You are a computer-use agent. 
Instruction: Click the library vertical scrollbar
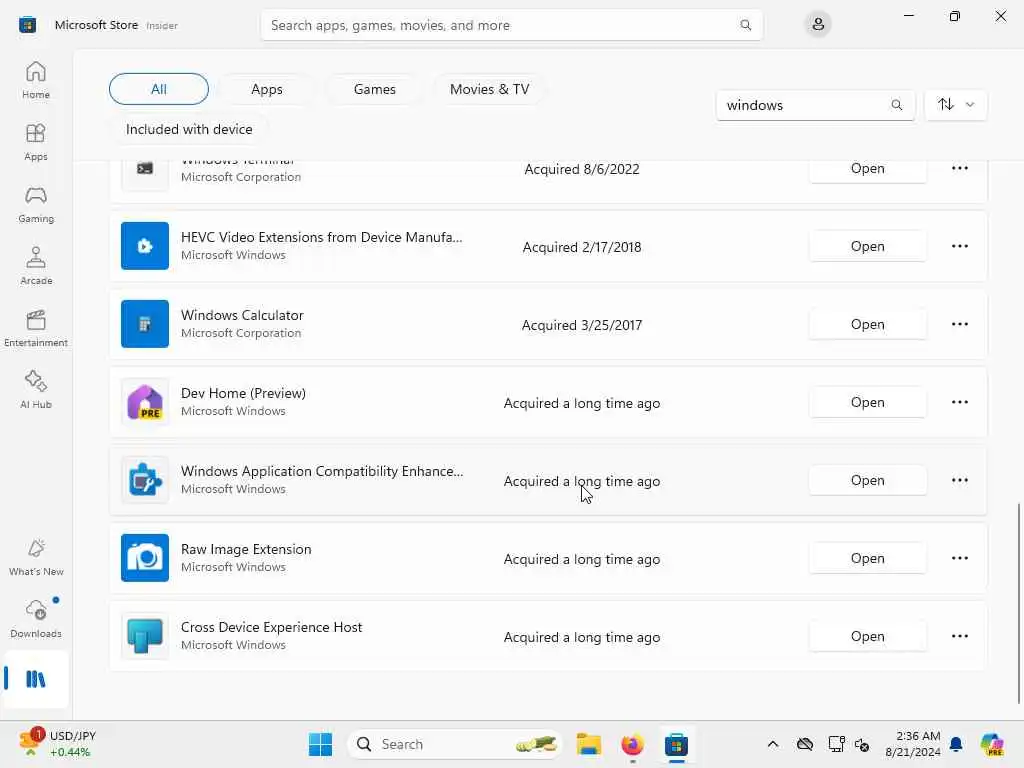click(x=1018, y=603)
